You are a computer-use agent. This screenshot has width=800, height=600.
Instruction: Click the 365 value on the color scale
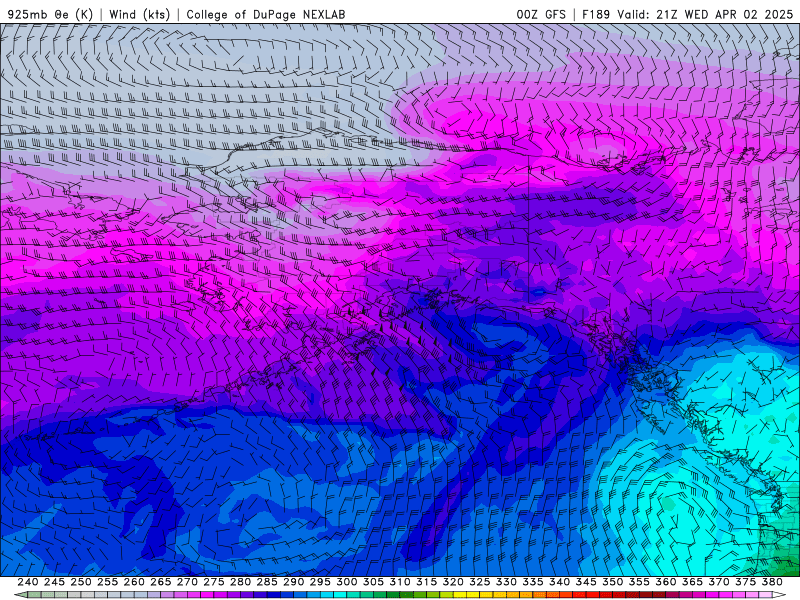click(692, 582)
